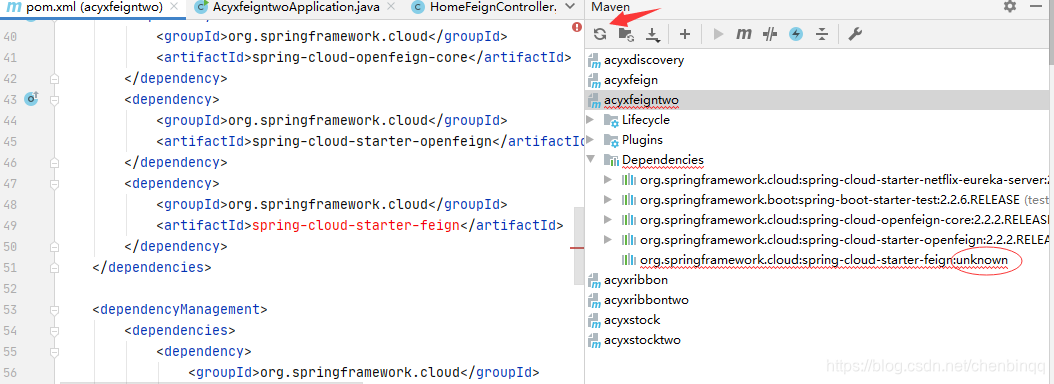1054x384 pixels.
Task: Click gutter marker icon on line 43
Action: (32, 99)
